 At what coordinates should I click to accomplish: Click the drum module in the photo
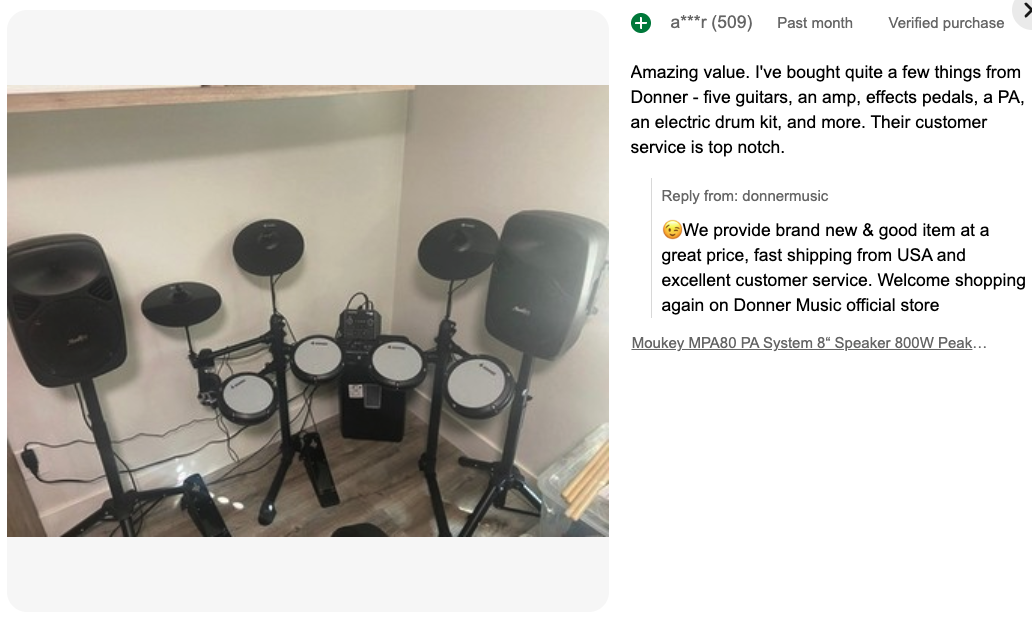pos(360,322)
